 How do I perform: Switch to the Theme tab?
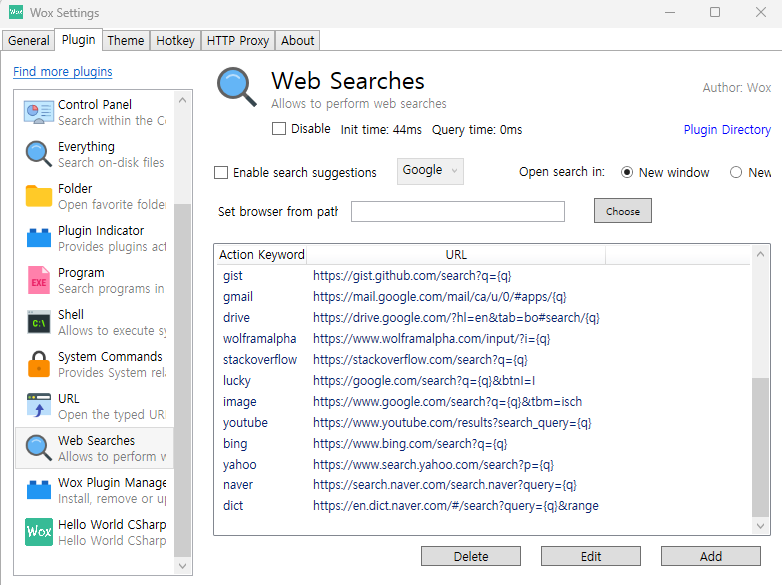tap(126, 40)
